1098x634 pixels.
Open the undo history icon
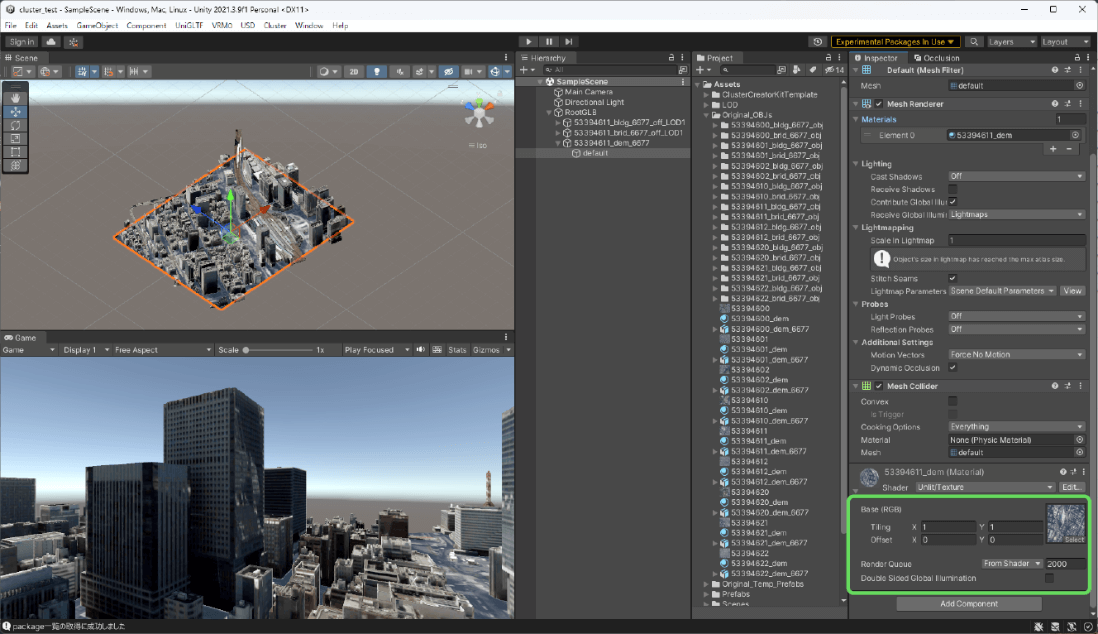(819, 42)
